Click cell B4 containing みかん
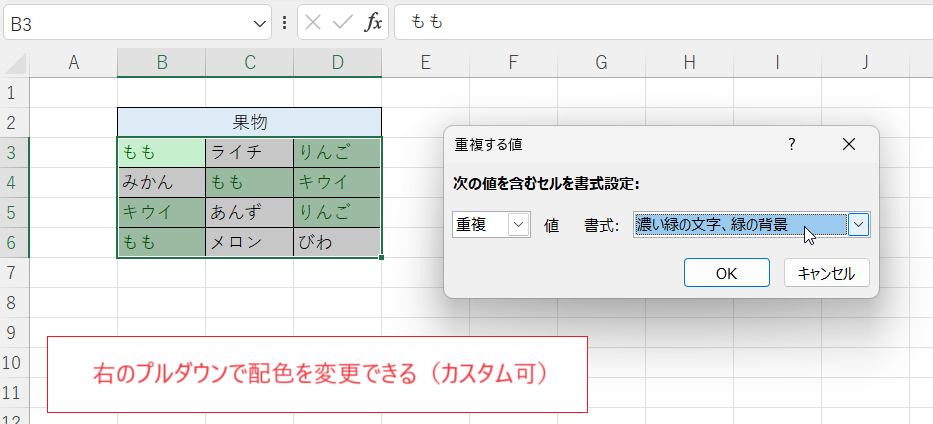 tap(162, 183)
